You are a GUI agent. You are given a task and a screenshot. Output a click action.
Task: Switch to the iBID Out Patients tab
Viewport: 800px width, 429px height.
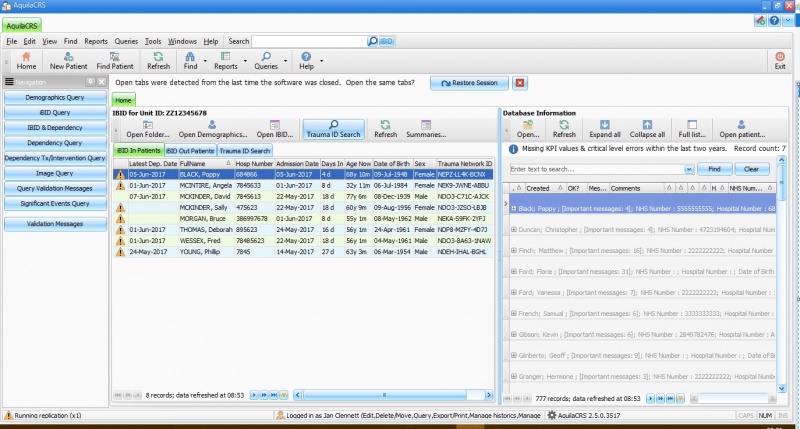coord(190,150)
